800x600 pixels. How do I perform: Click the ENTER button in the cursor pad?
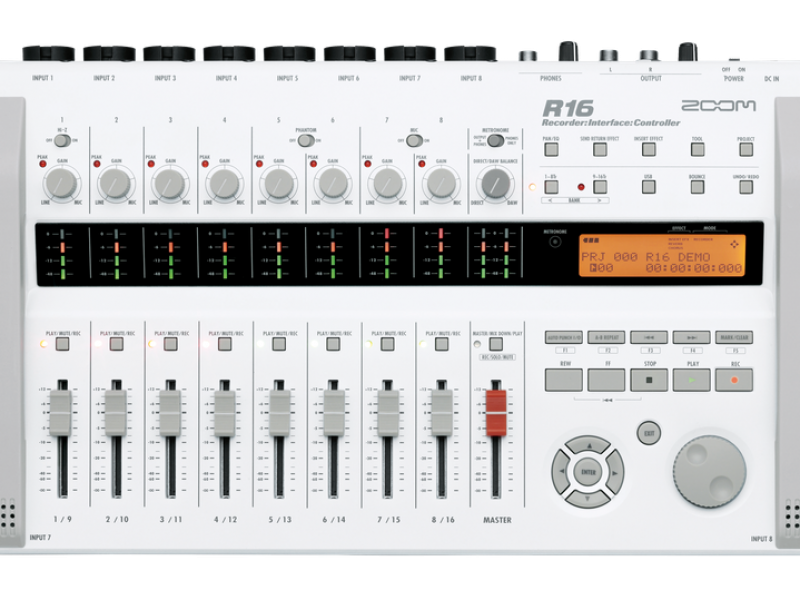point(588,472)
